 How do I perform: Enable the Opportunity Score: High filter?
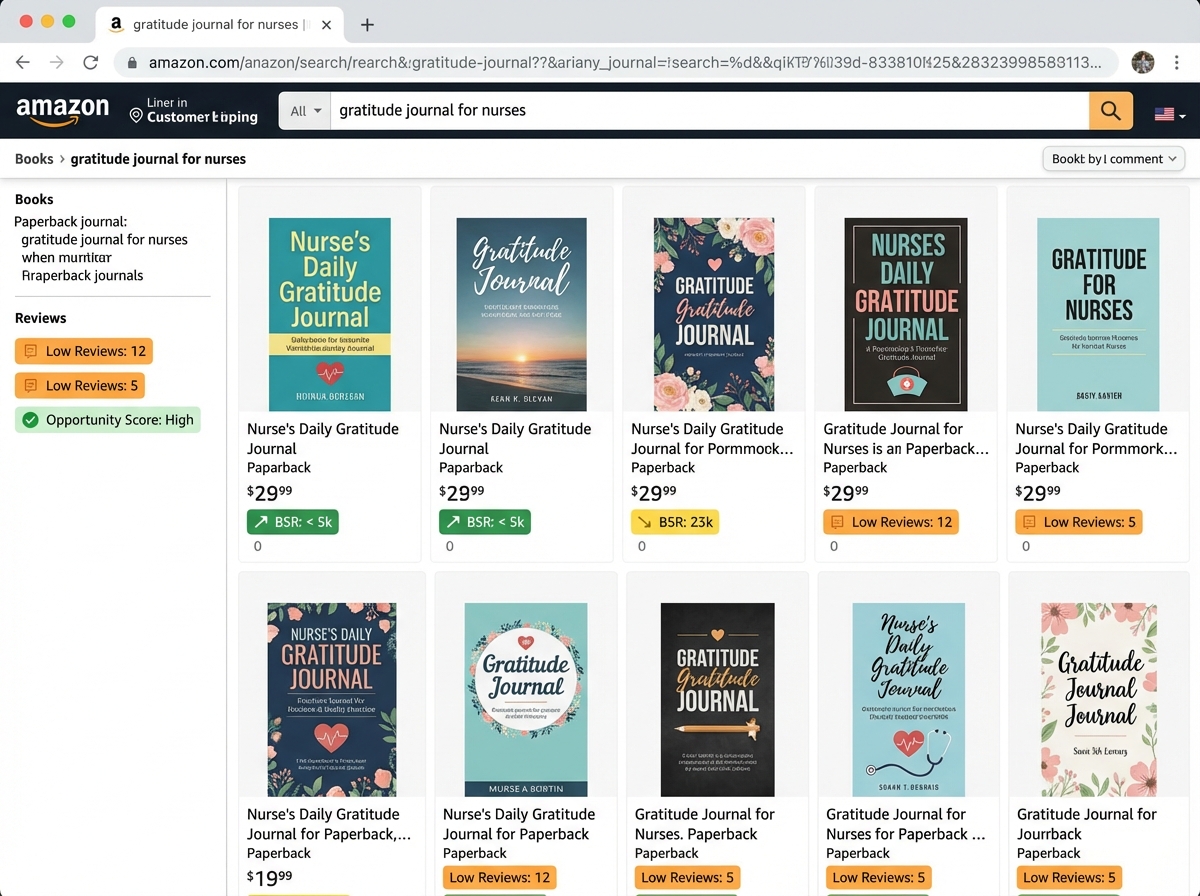[x=107, y=420]
